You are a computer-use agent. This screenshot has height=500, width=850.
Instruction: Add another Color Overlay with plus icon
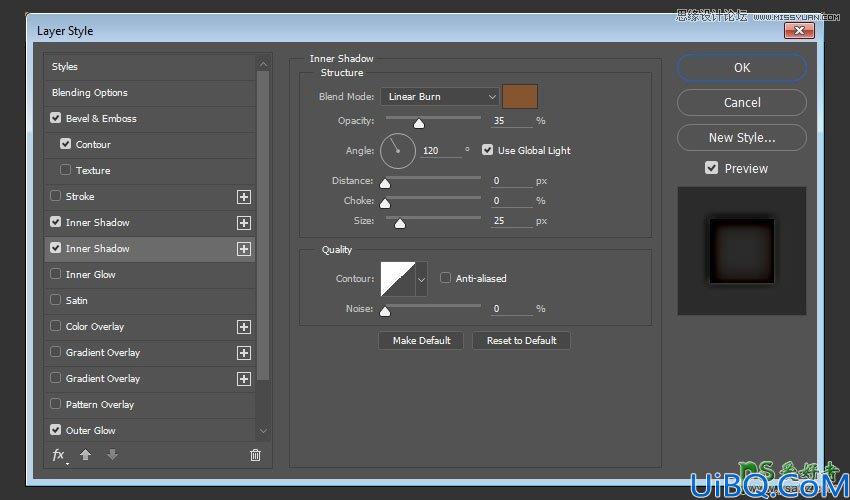point(244,327)
